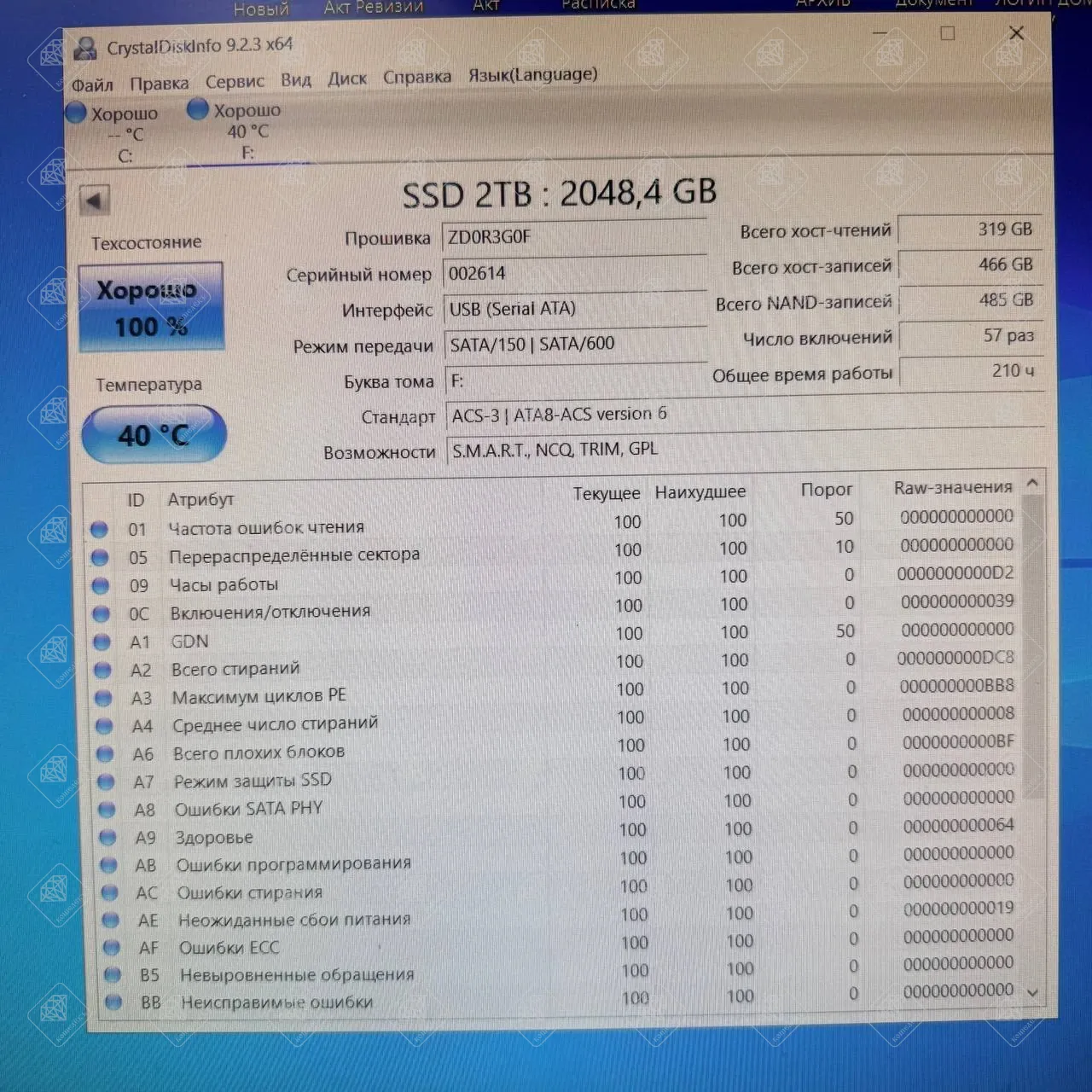Select the F: drive status icon

[x=198, y=109]
